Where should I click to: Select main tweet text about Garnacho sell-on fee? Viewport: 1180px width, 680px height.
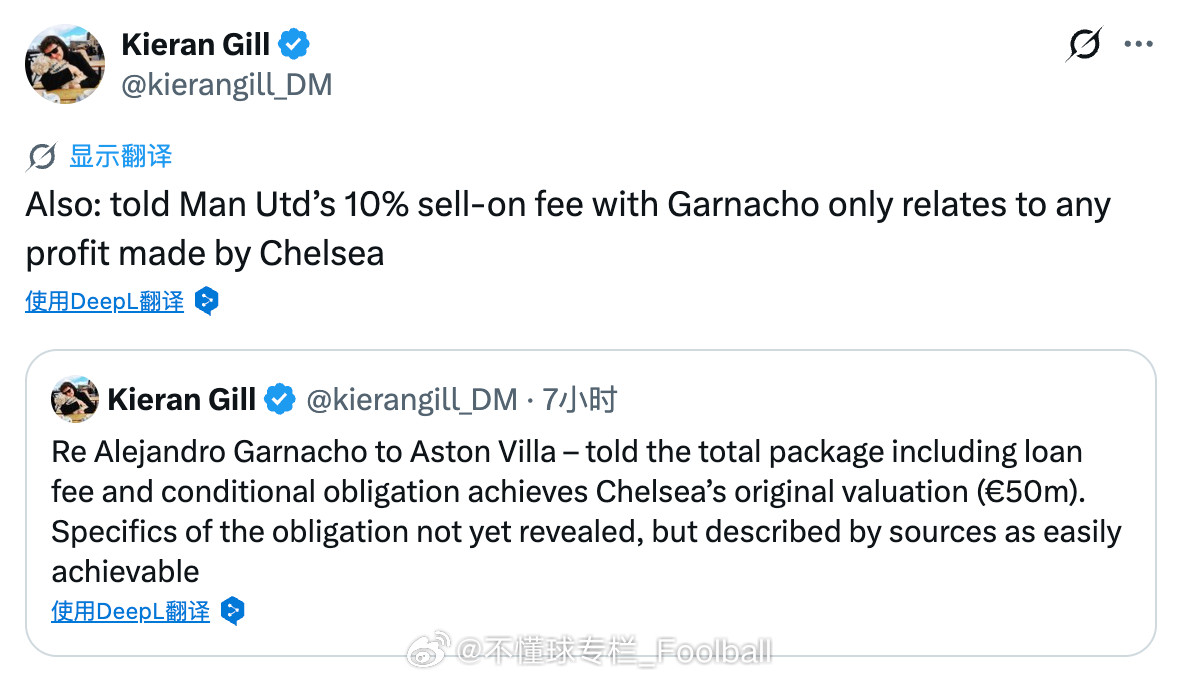568,229
